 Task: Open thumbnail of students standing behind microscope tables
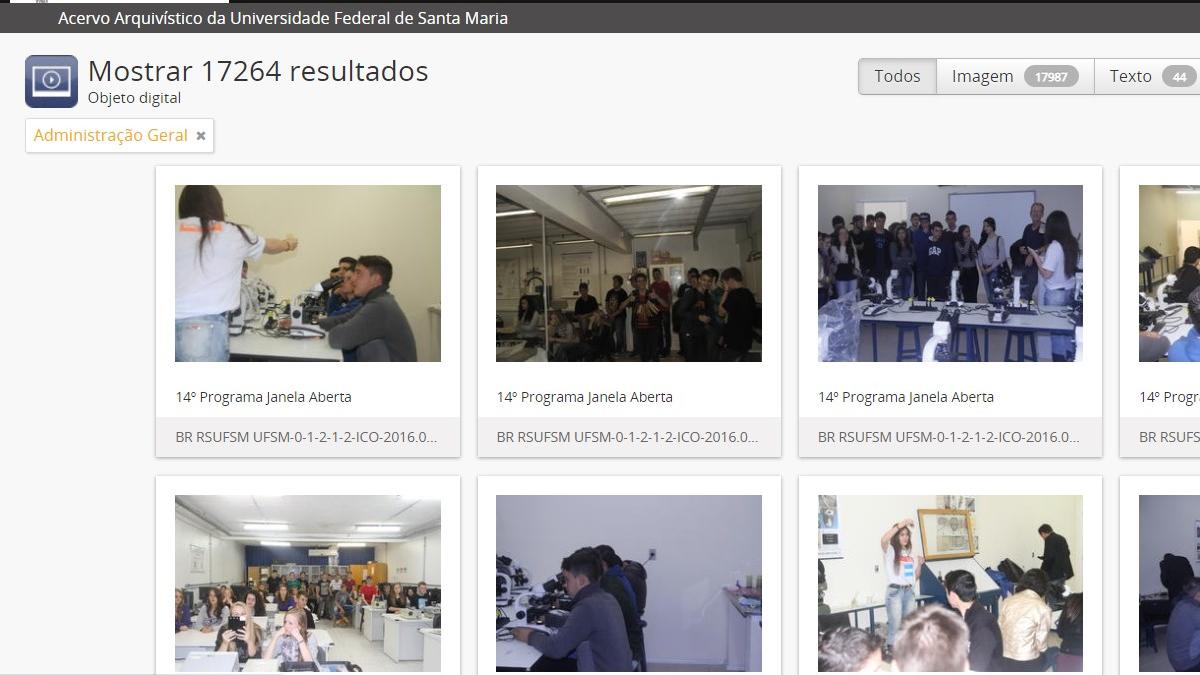click(950, 273)
